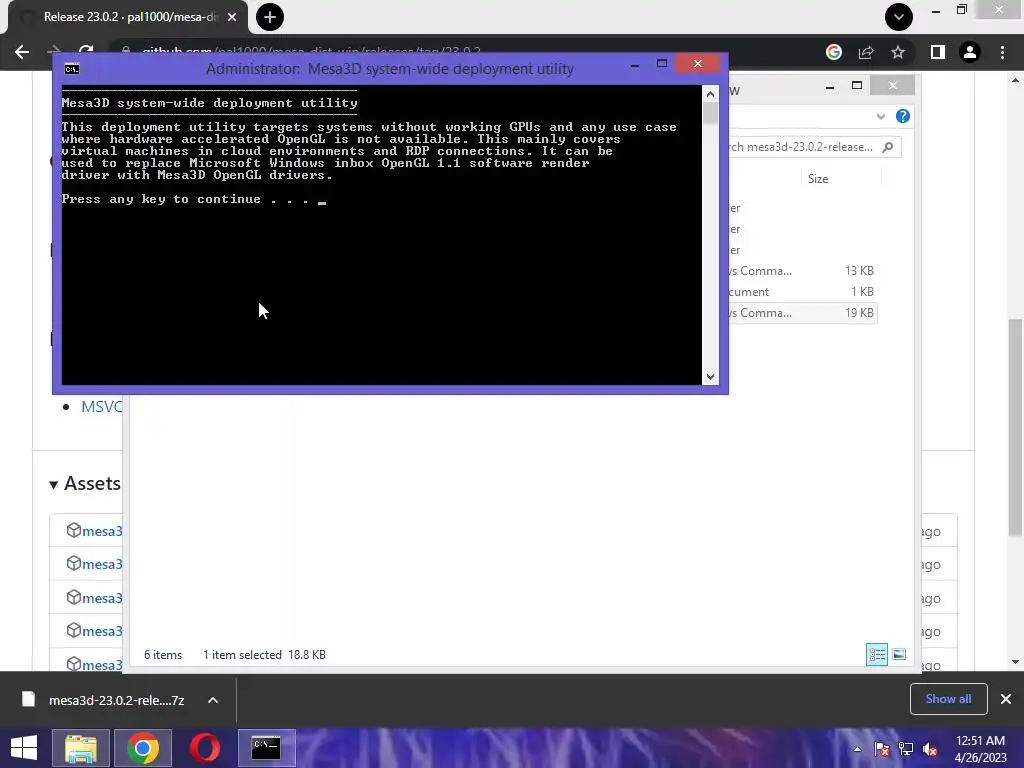Click the share page icon in Chrome
1024x768 pixels.
[x=866, y=52]
